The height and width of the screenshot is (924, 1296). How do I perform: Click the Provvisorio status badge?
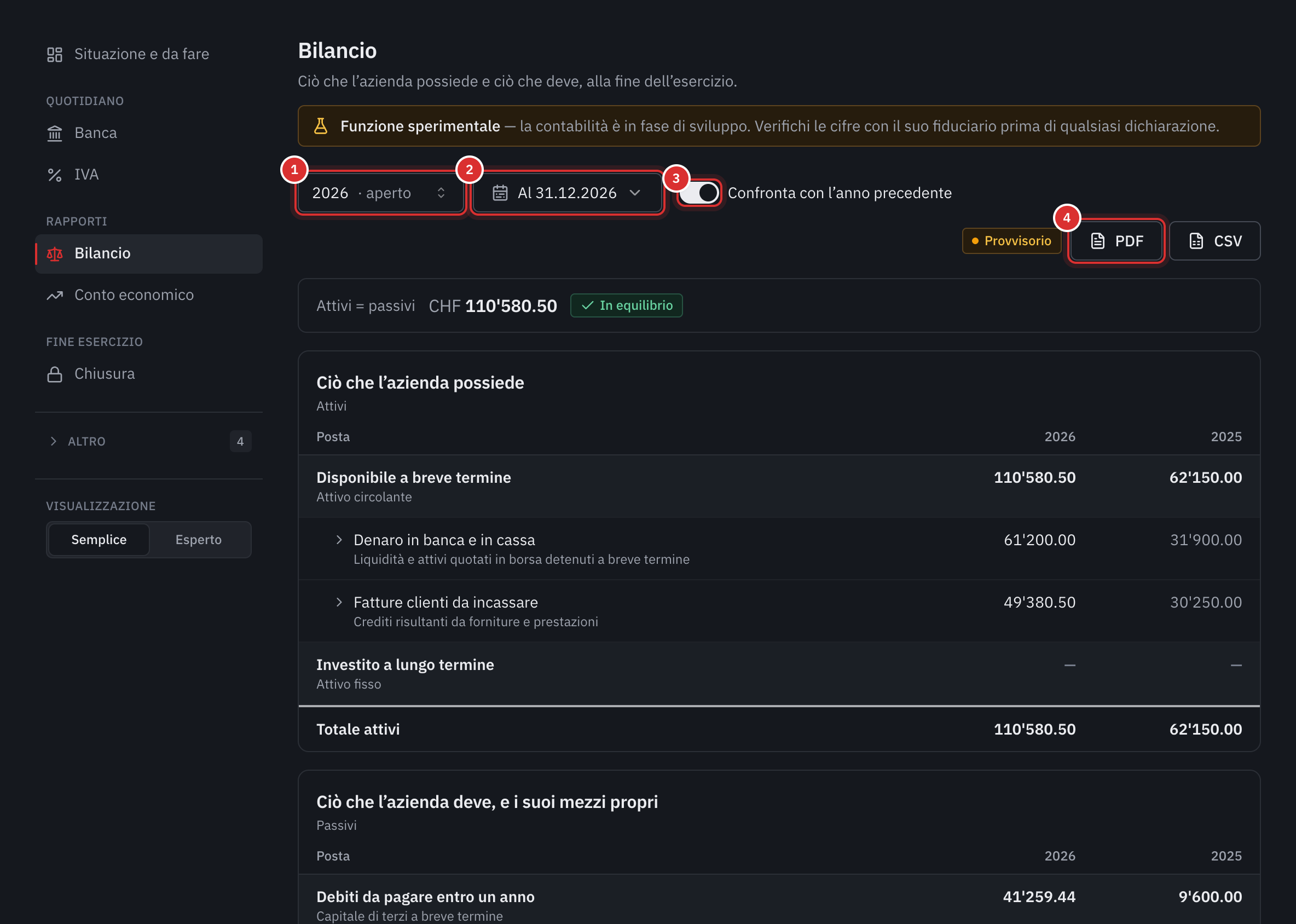(1011, 241)
